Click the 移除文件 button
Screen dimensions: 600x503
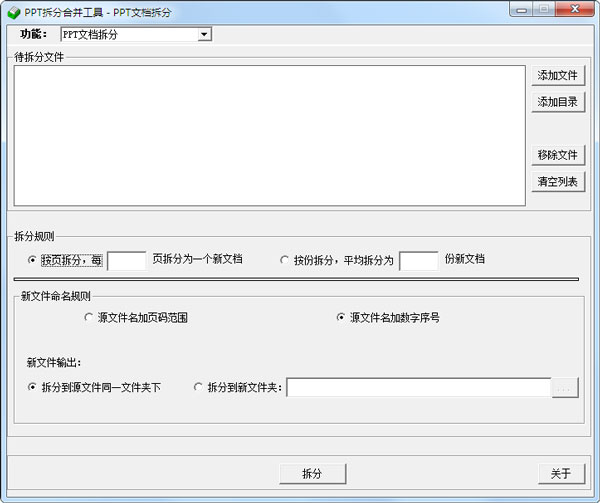(x=558, y=155)
